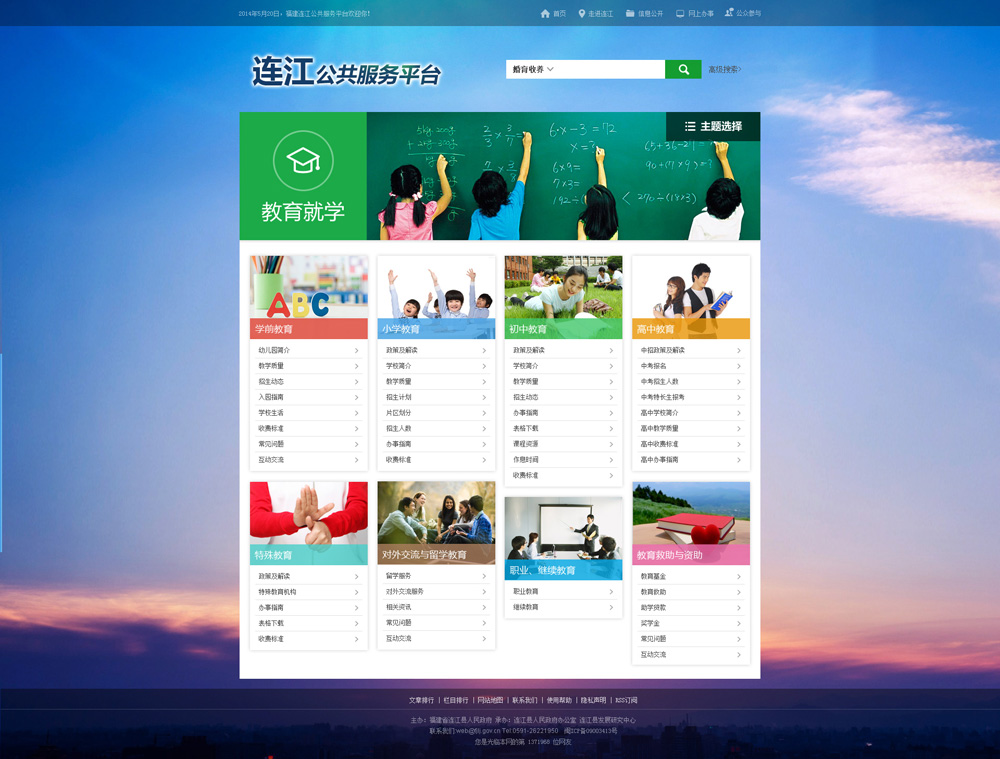The width and height of the screenshot is (1000, 759).
Task: Click the folder icon for 信息公开
Action: click(630, 14)
